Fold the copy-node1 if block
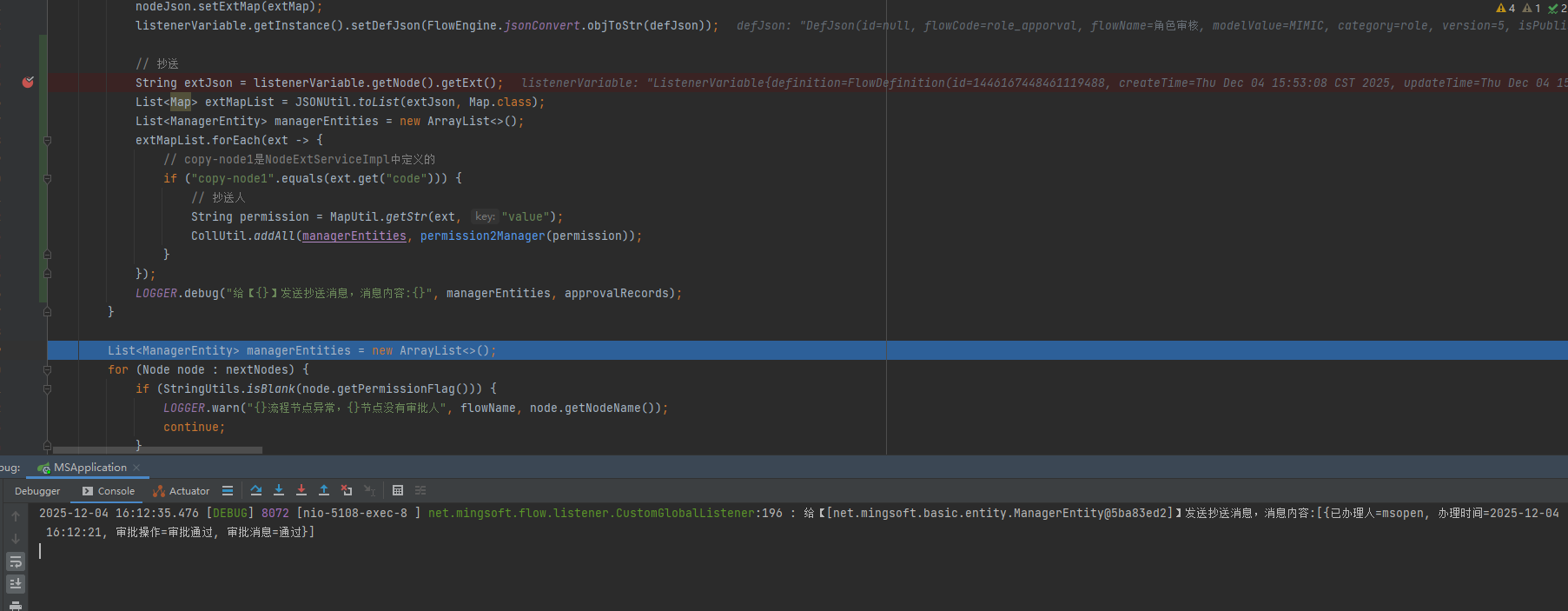Screen dimensions: 1568x611 [48, 178]
